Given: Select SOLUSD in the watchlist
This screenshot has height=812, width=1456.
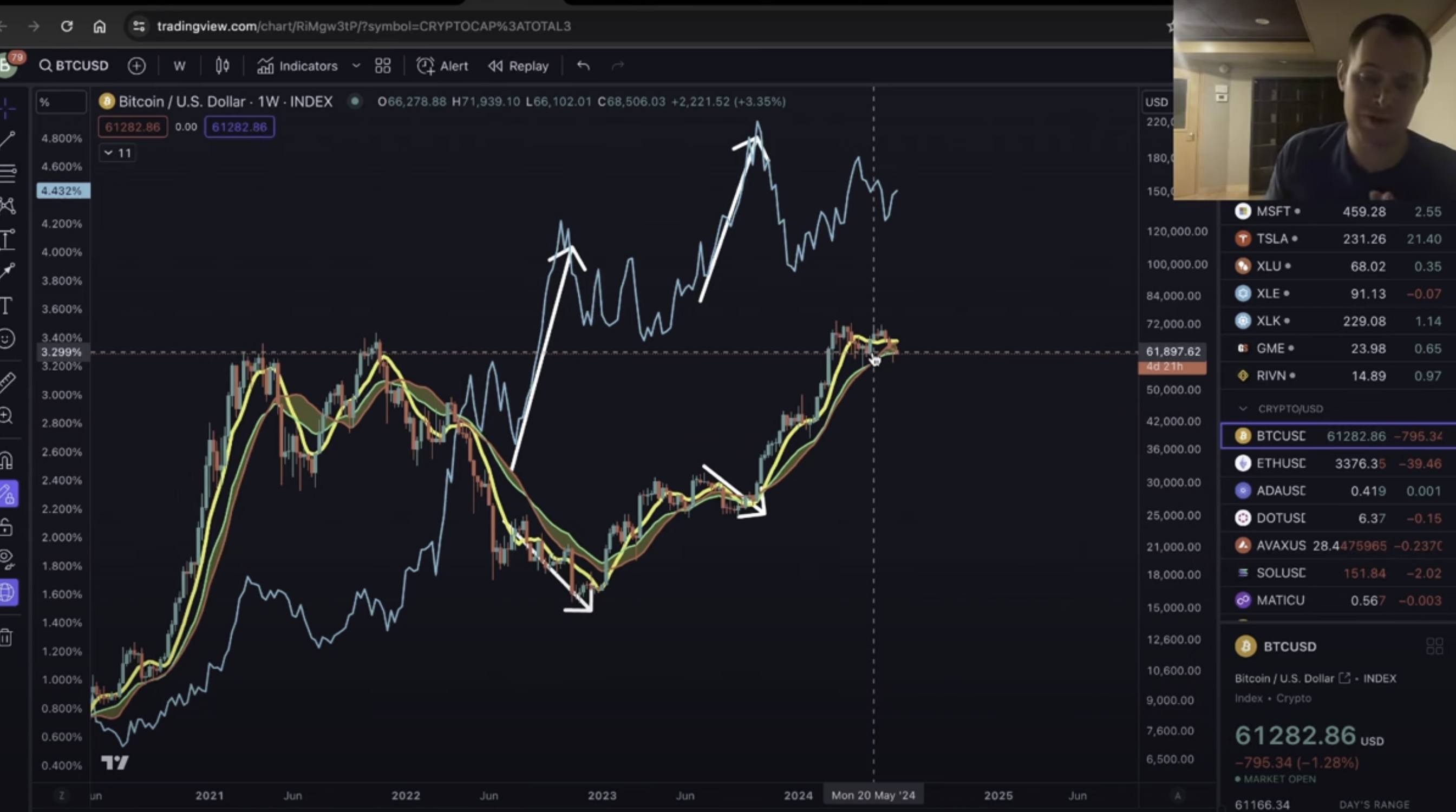Looking at the screenshot, I should [1338, 573].
